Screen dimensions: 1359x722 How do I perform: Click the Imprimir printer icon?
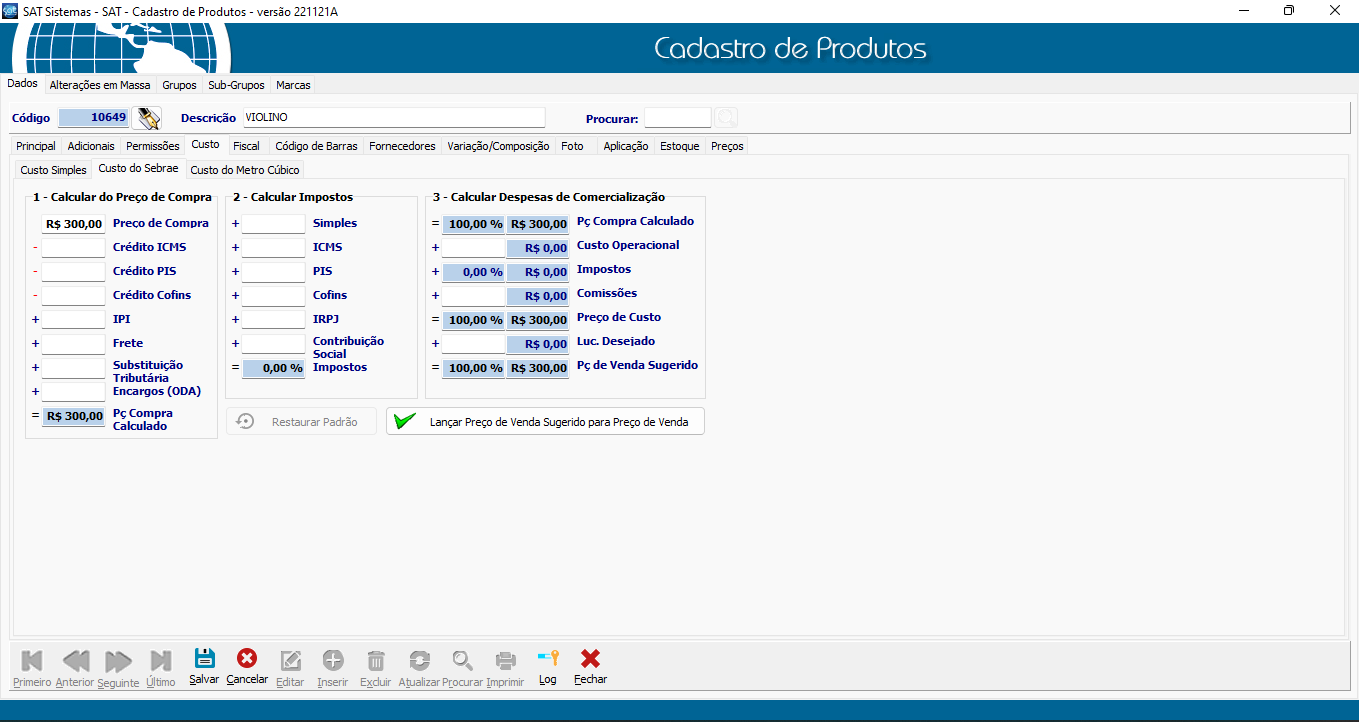(x=505, y=660)
